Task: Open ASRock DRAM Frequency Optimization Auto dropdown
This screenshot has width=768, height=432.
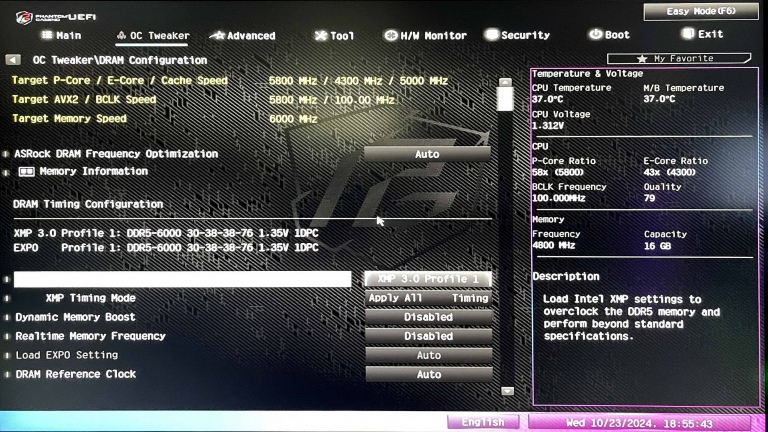Action: point(427,154)
